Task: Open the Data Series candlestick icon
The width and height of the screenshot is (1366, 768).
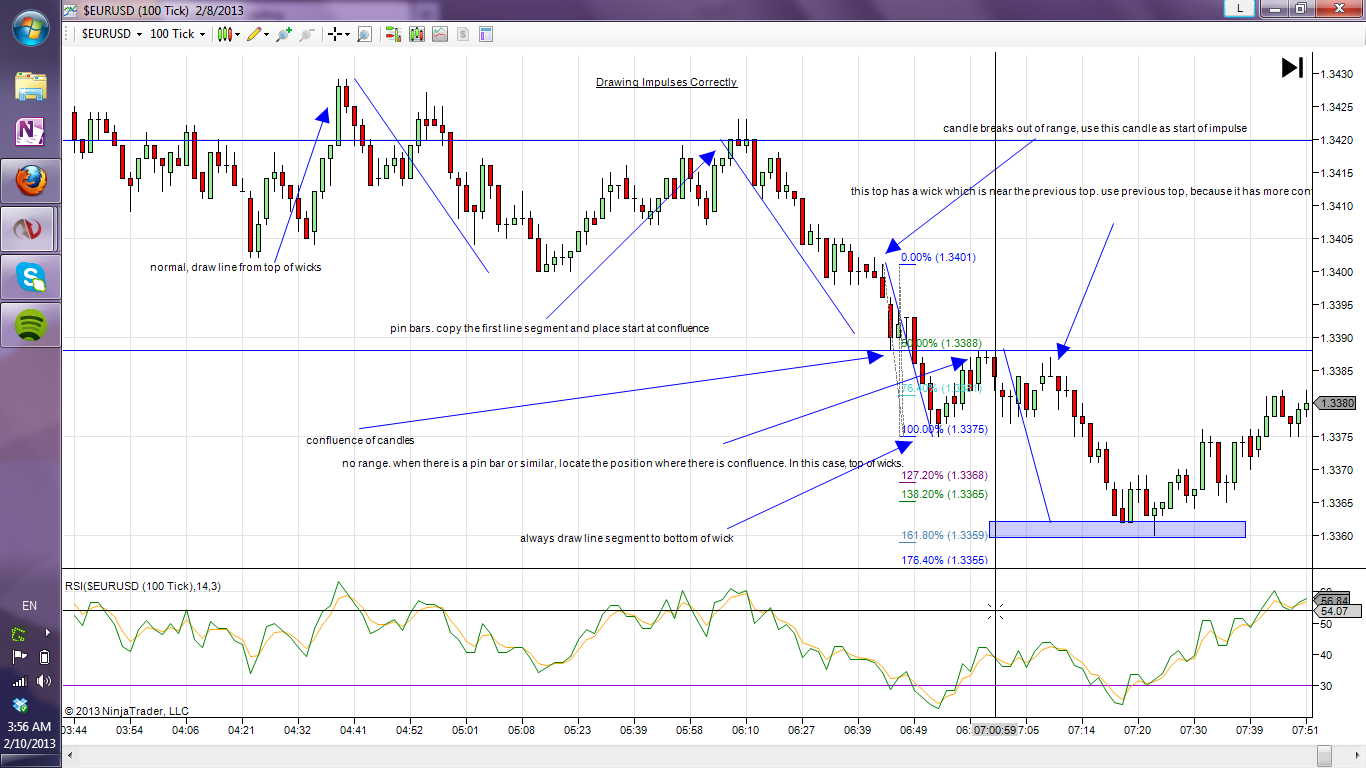Action: point(416,34)
